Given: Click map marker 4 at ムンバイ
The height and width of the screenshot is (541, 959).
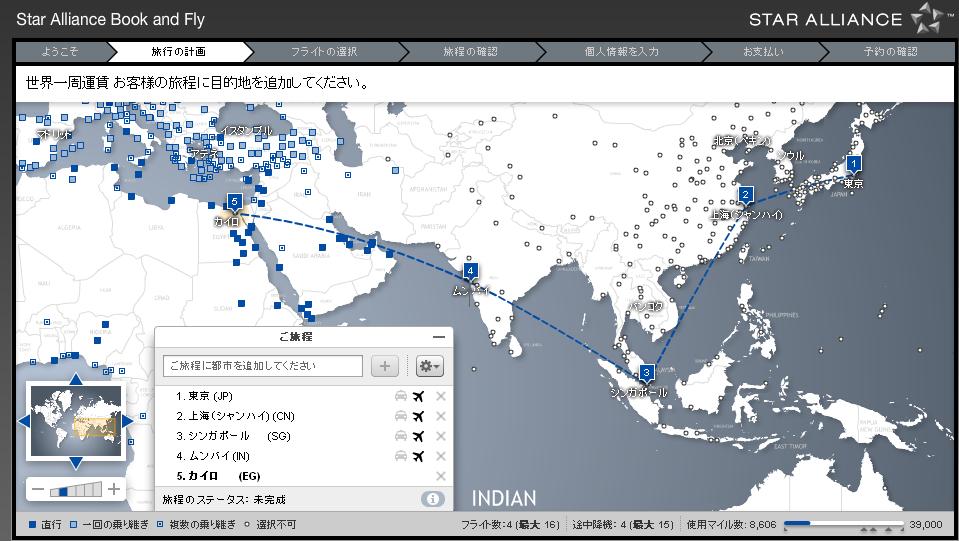Looking at the screenshot, I should pyautogui.click(x=470, y=272).
